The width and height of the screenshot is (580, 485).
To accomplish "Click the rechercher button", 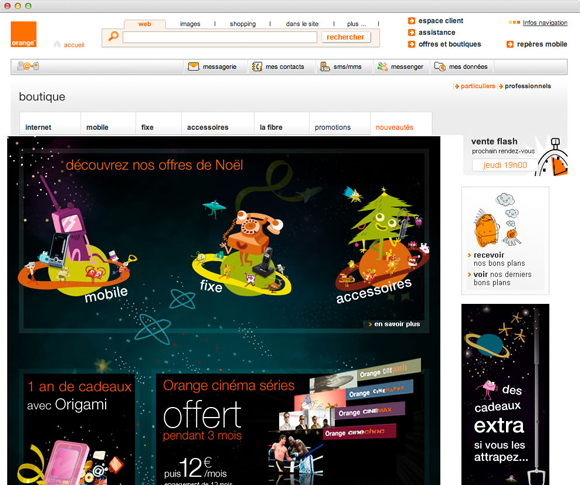I will (345, 37).
